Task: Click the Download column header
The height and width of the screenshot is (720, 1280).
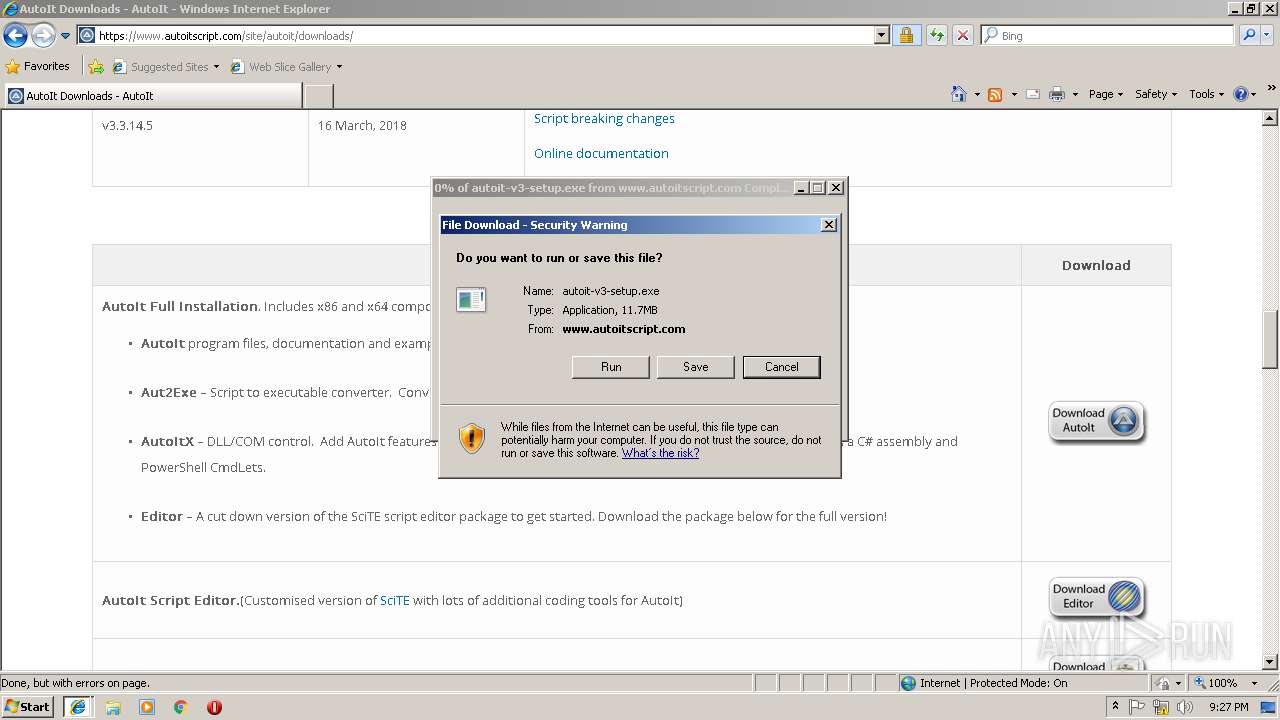Action: (x=1096, y=265)
